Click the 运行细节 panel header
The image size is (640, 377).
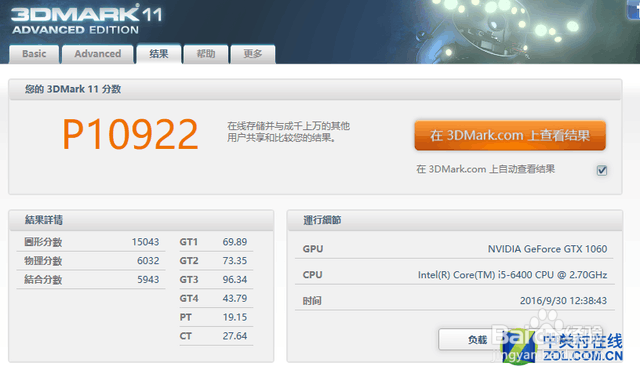tap(455, 220)
